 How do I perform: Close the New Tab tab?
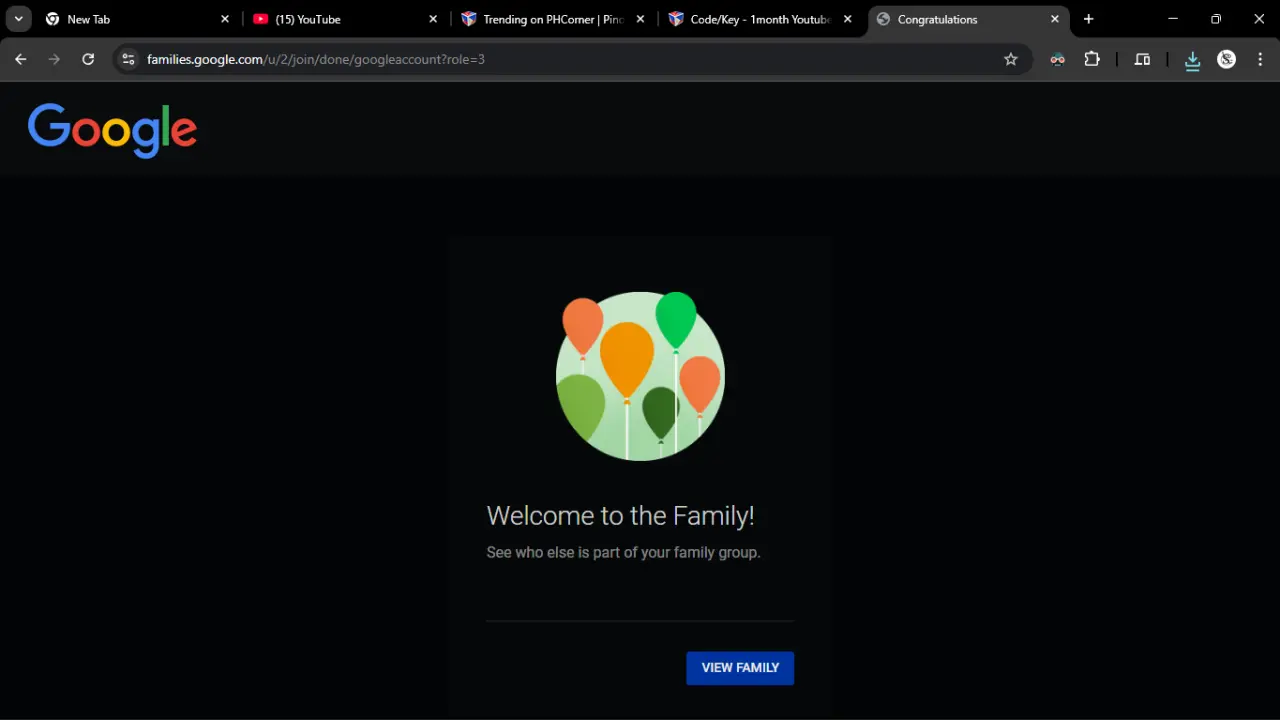tap(225, 19)
